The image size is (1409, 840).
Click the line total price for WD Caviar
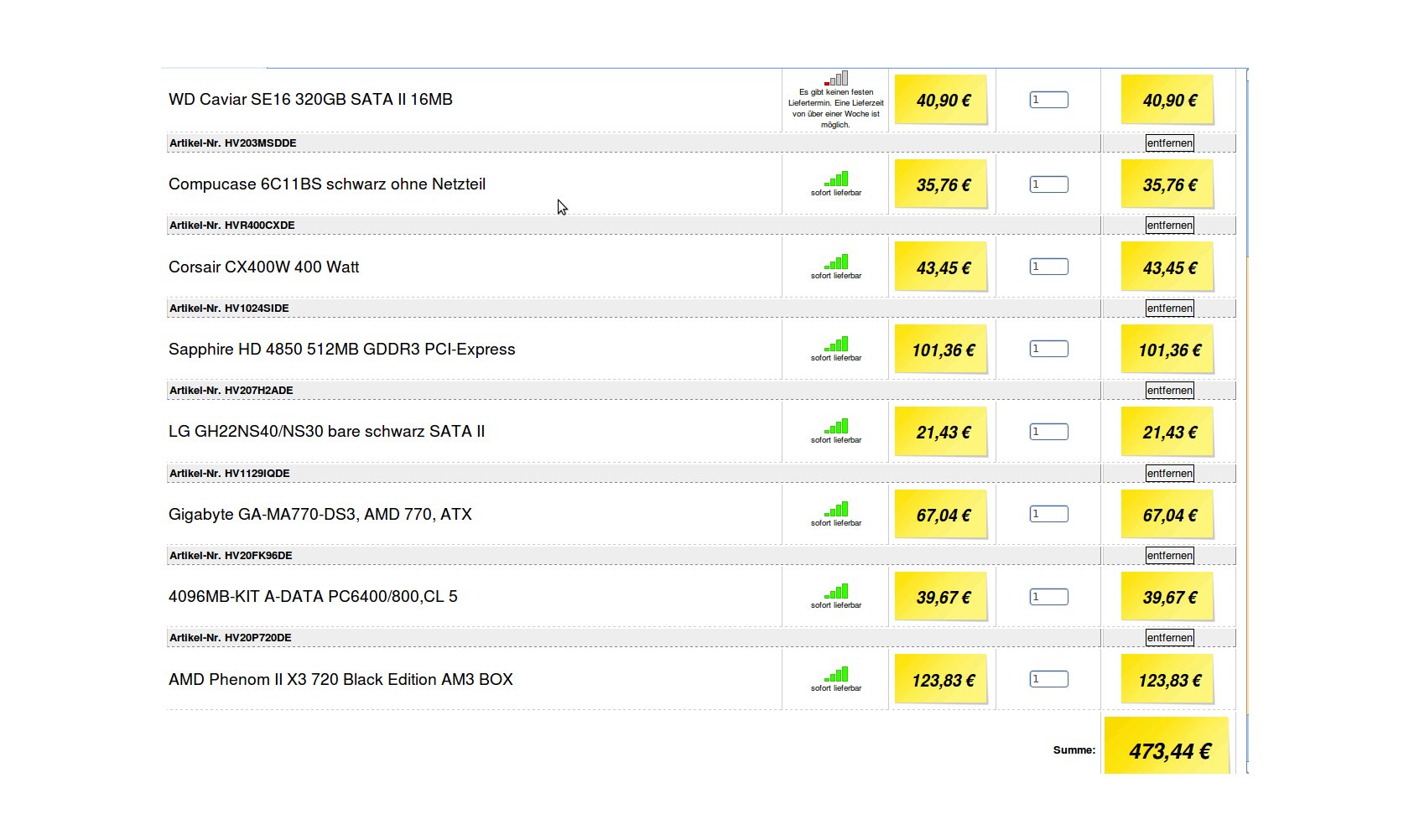coord(1168,100)
